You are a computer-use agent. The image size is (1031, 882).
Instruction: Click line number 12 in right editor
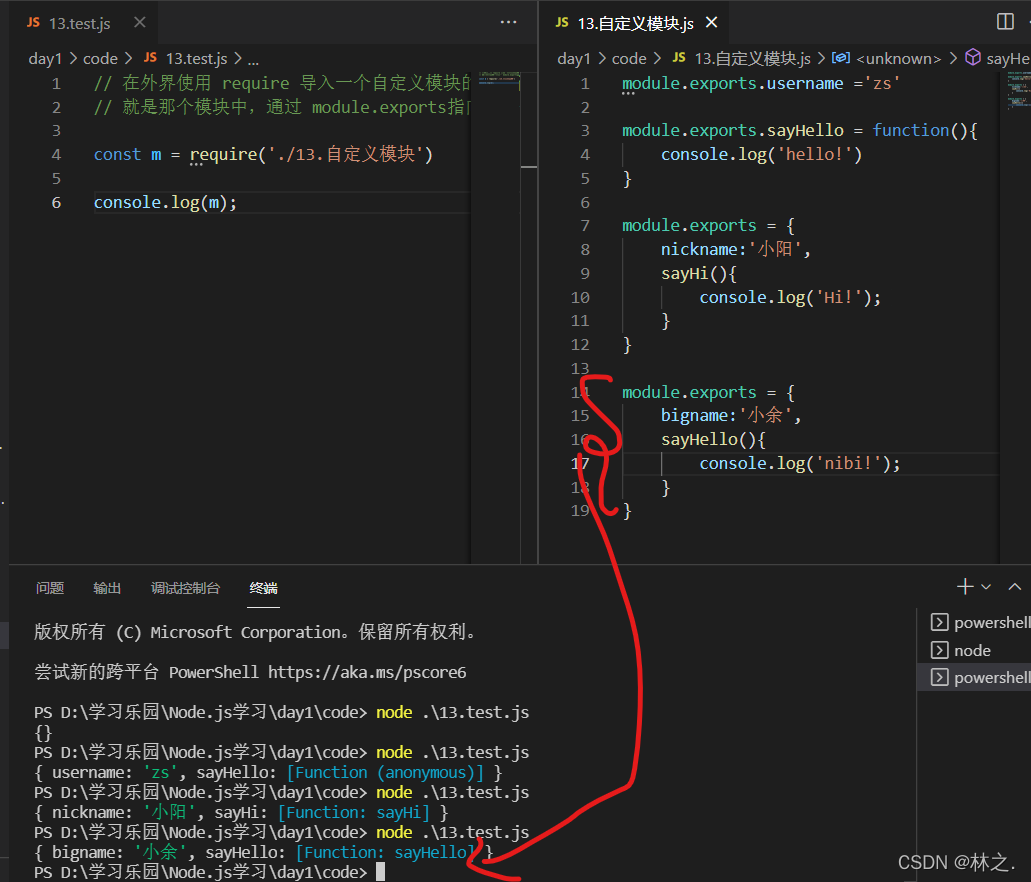580,345
